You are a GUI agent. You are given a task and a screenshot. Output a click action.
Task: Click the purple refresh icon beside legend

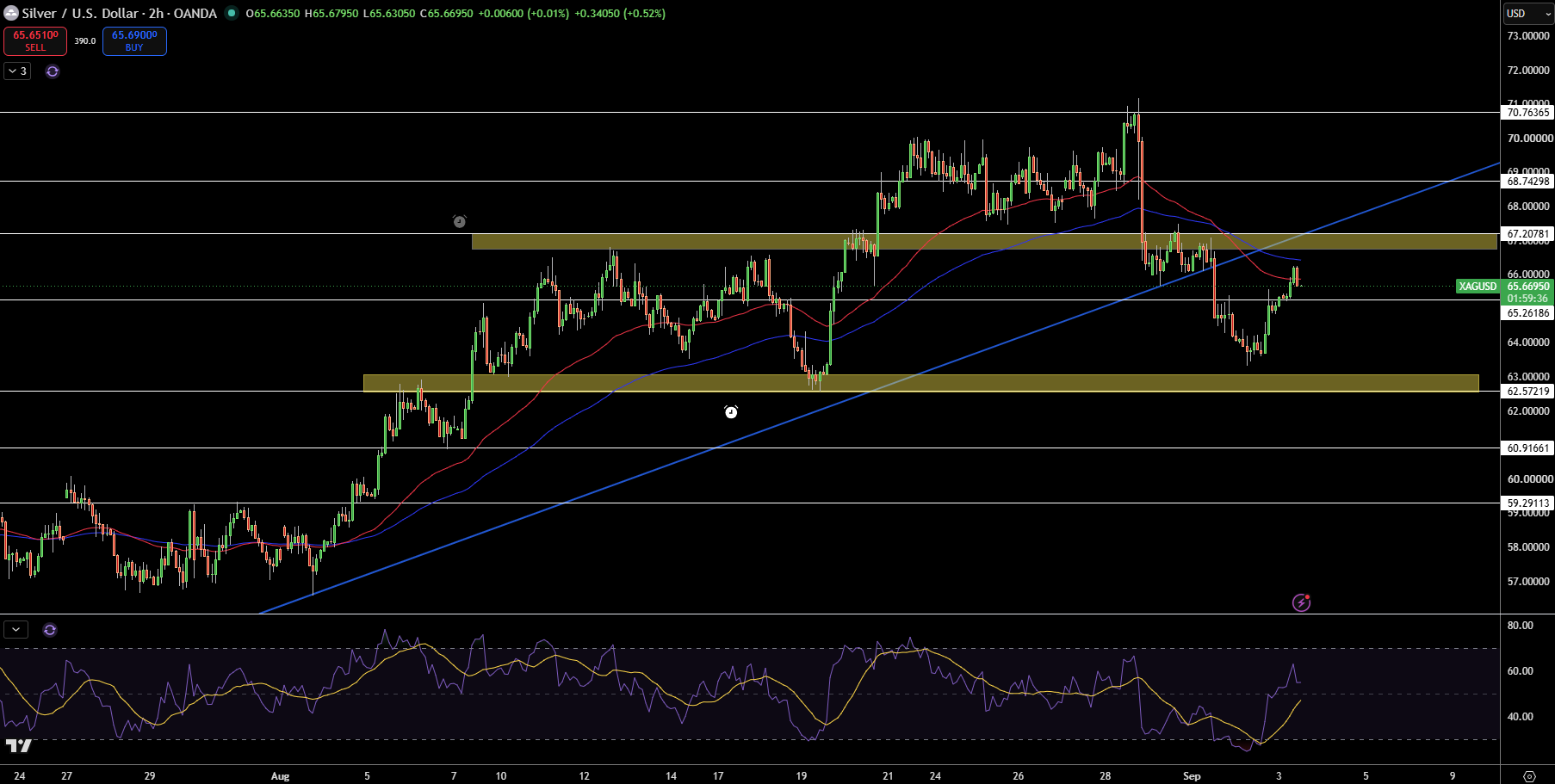pos(53,71)
